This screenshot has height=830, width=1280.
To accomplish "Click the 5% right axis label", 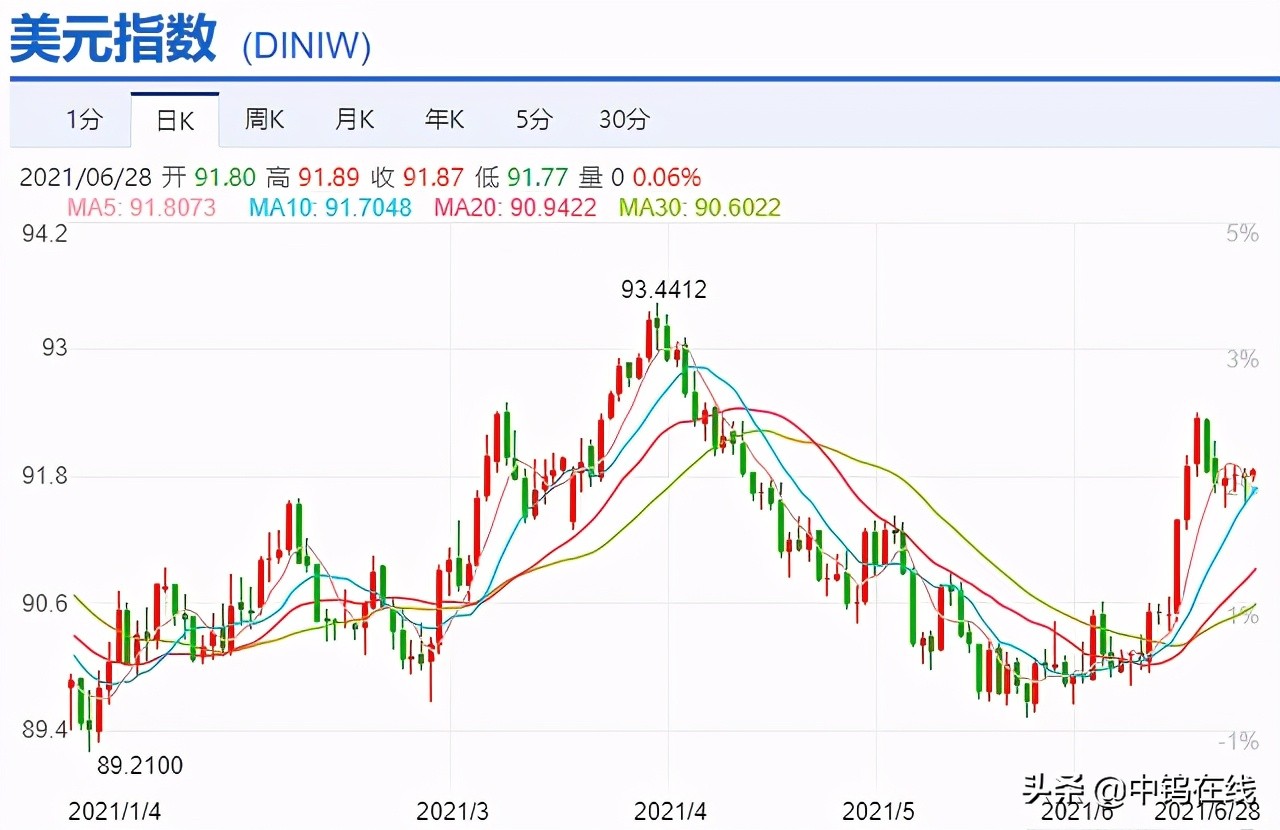I will click(x=1243, y=233).
